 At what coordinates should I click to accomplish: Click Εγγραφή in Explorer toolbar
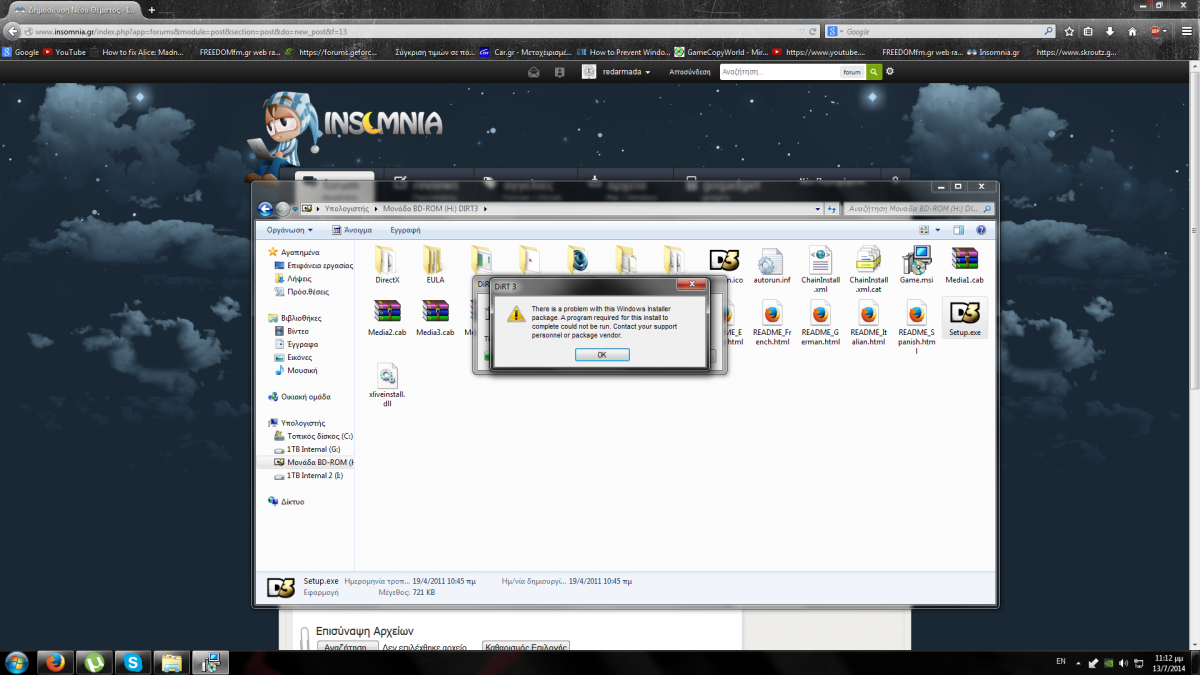[405, 230]
